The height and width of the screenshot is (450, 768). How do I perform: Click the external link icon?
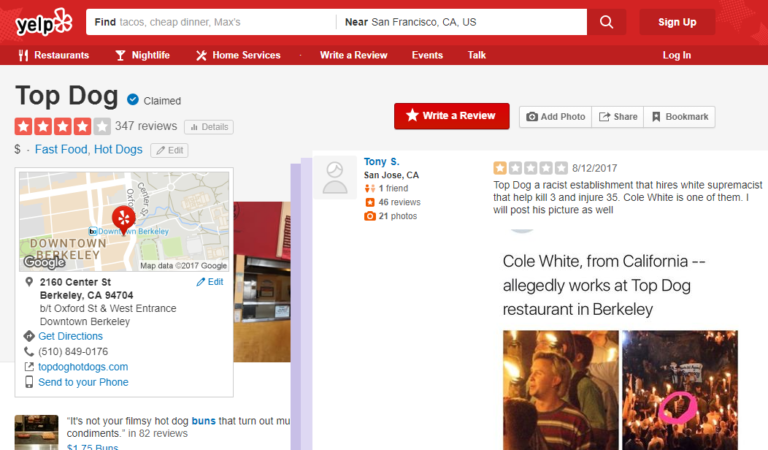click(x=29, y=367)
